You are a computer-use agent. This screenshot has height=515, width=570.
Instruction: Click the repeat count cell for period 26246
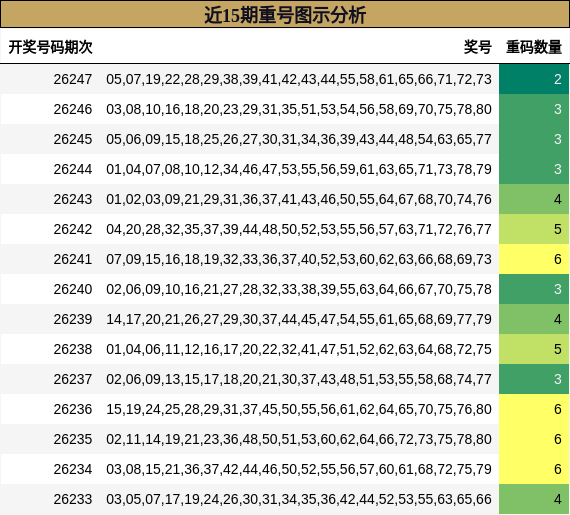pyautogui.click(x=534, y=109)
